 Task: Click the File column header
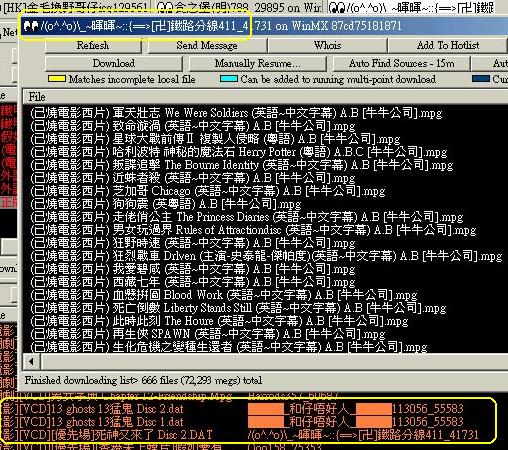click(x=266, y=97)
